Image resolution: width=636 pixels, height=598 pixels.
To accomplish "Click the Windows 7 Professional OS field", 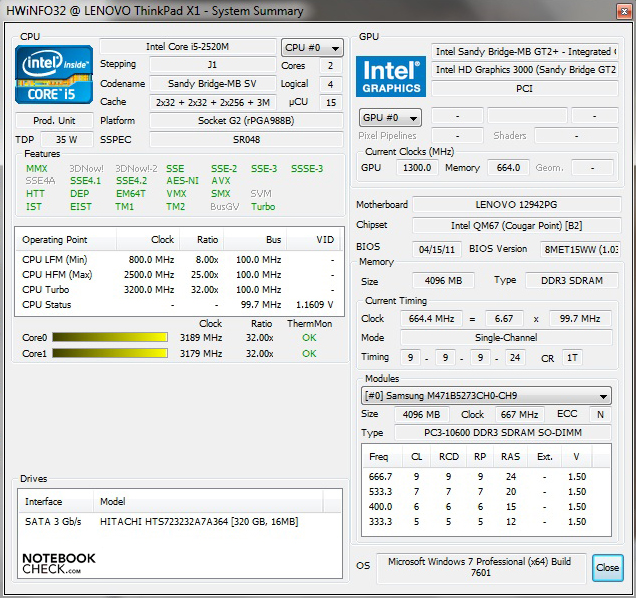I will click(481, 567).
